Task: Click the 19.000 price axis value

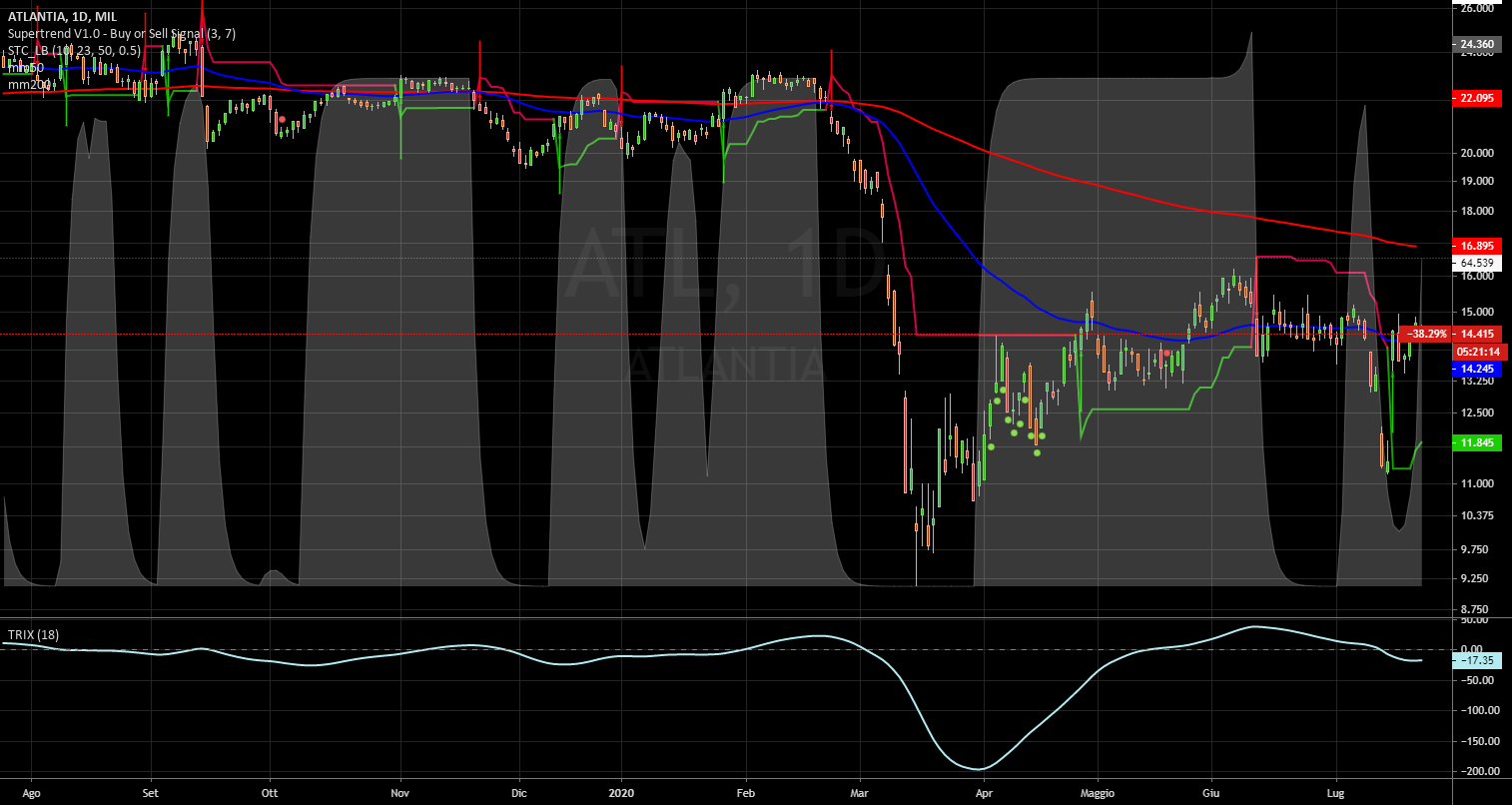Action: click(1477, 181)
